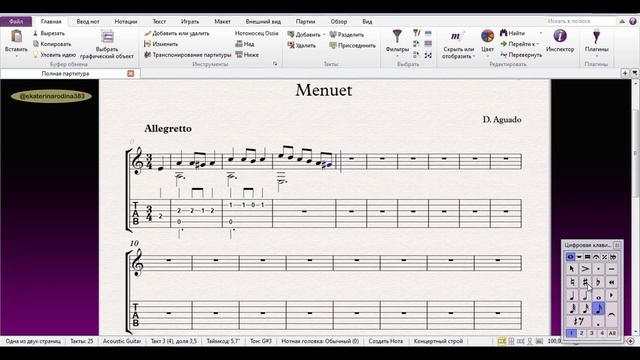Screen dimensions: 640x360
Task: Select voice 2 on keypad
Action: coord(582,333)
